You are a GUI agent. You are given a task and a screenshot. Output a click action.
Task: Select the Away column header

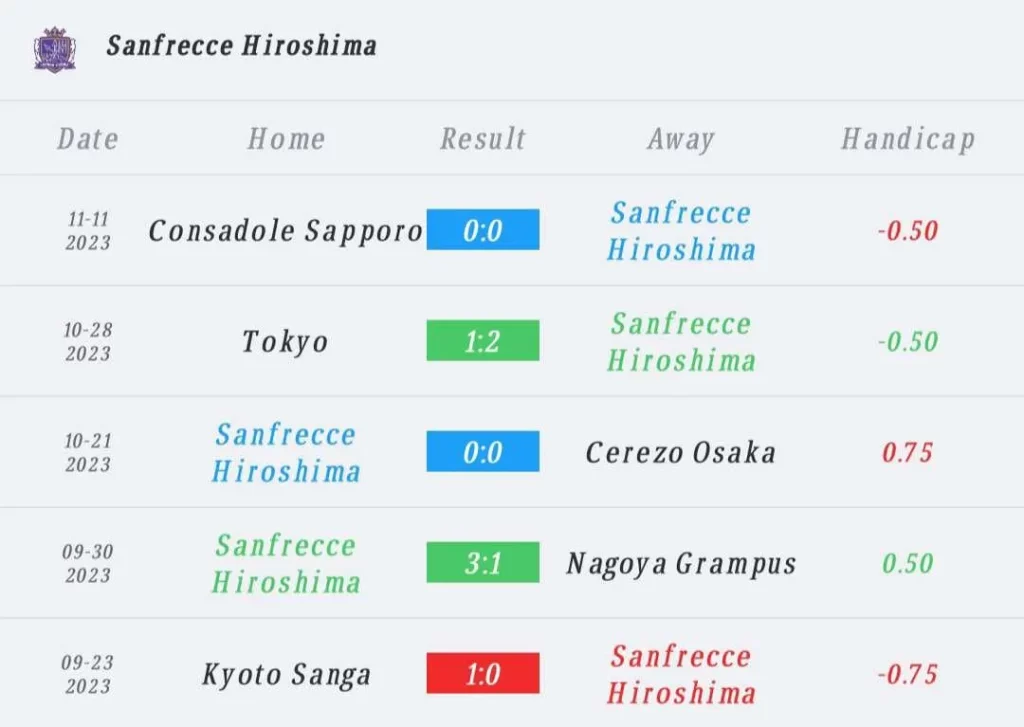(x=681, y=139)
